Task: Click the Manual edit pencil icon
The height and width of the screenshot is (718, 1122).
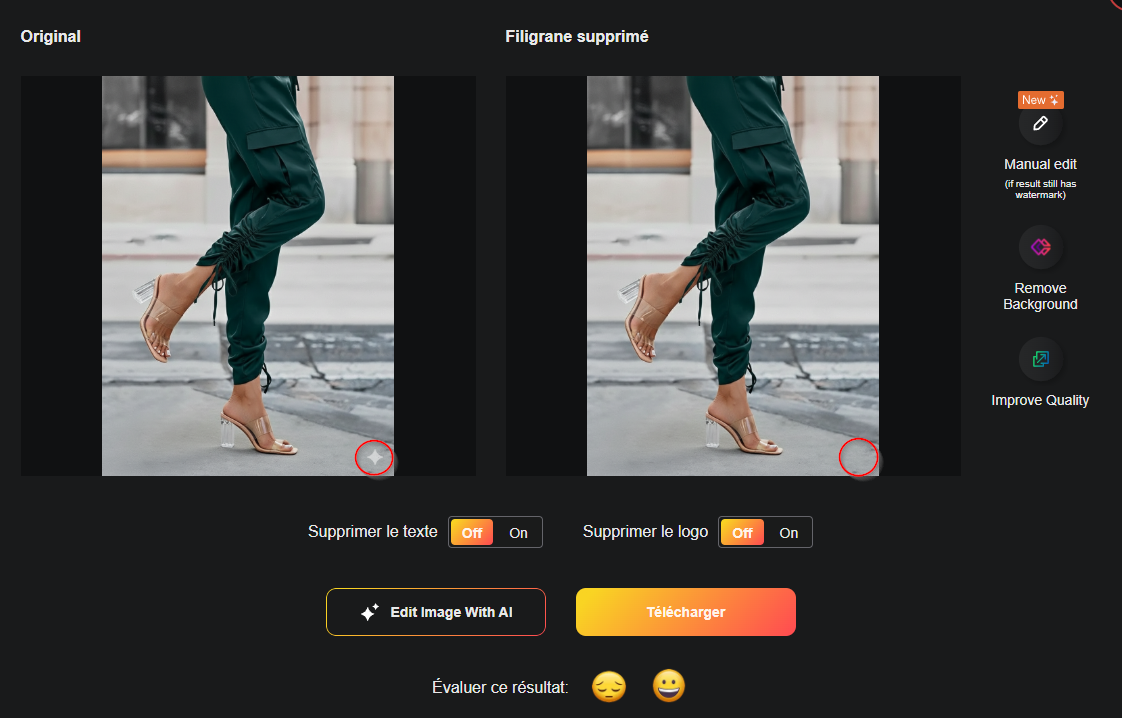Action: tap(1040, 124)
